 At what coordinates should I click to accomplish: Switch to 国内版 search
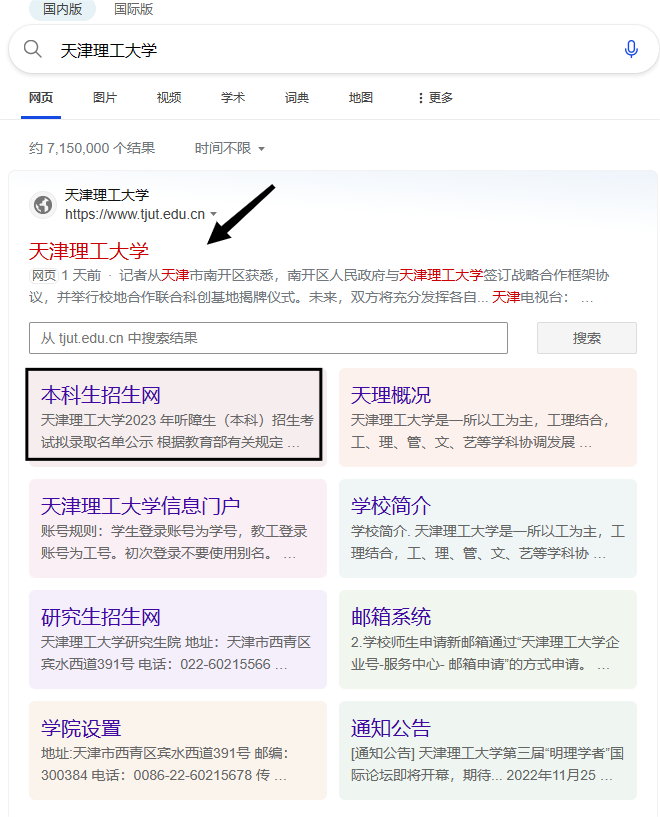(63, 9)
